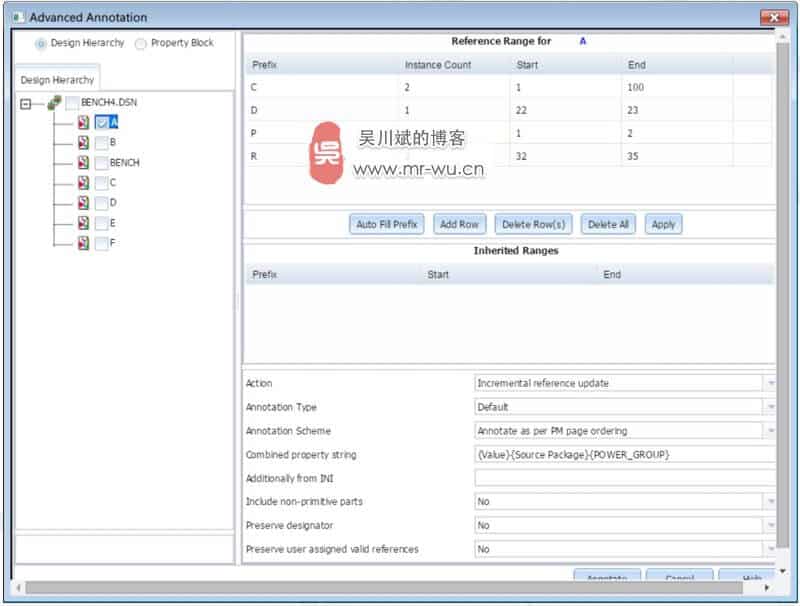The image size is (800, 606).
Task: Switch to the Design Hierarchy tab
Action: point(57,80)
